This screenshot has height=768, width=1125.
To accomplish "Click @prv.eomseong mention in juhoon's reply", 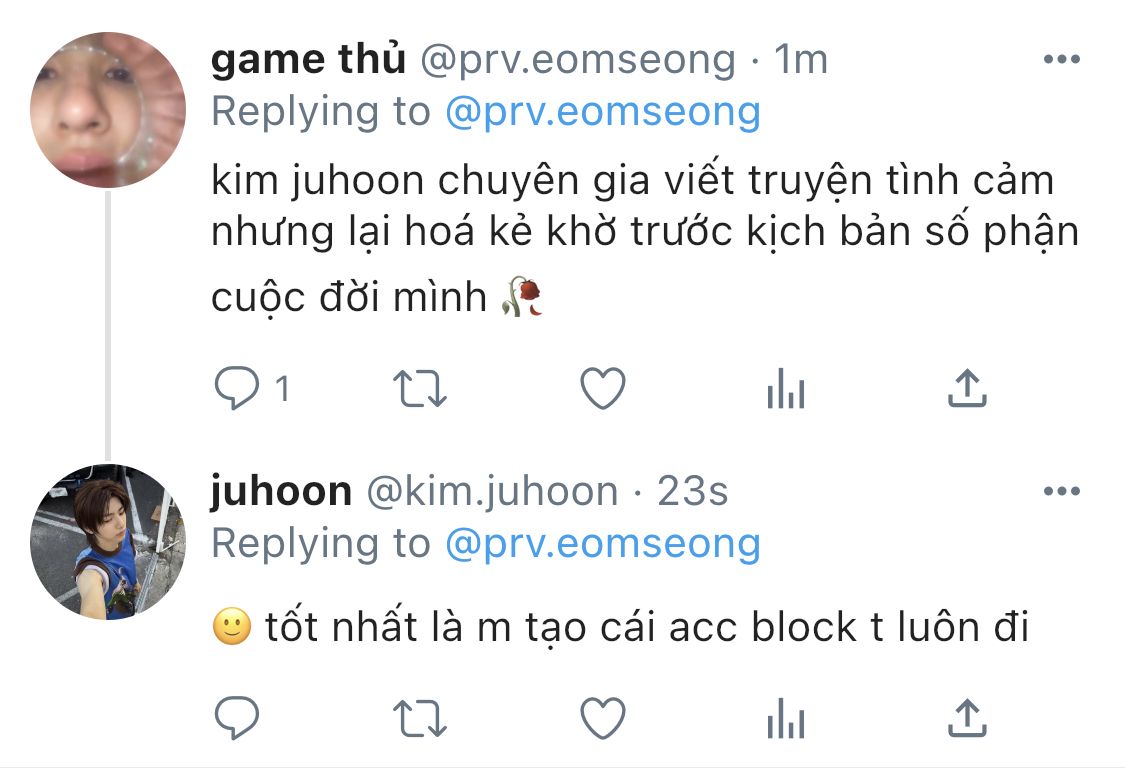I will [603, 543].
